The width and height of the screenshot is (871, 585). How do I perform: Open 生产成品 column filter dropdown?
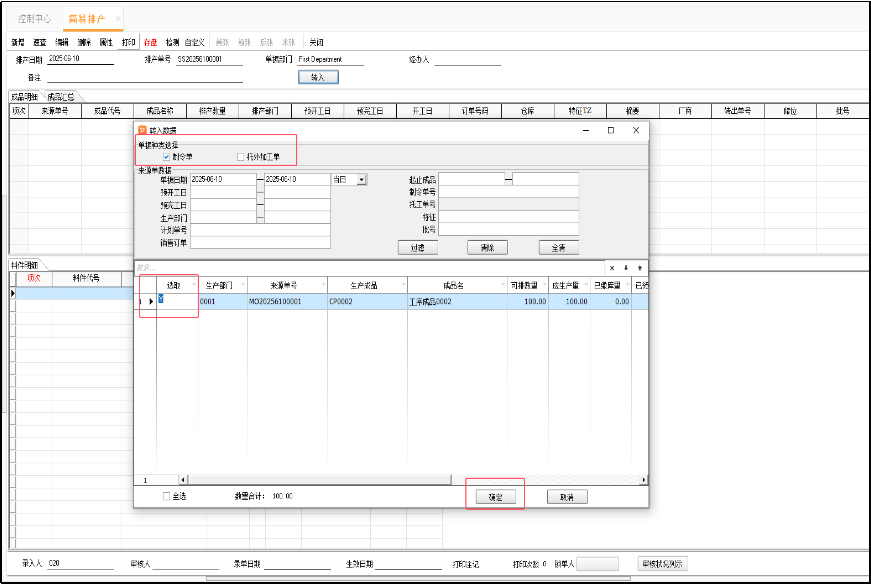pos(402,285)
